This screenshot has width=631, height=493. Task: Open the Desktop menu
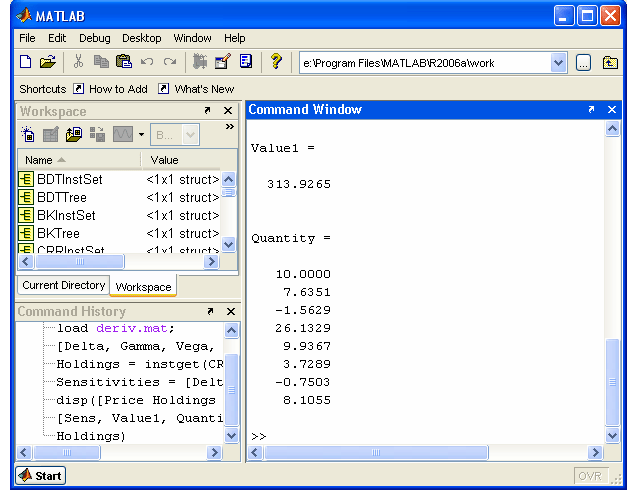[x=142, y=38]
